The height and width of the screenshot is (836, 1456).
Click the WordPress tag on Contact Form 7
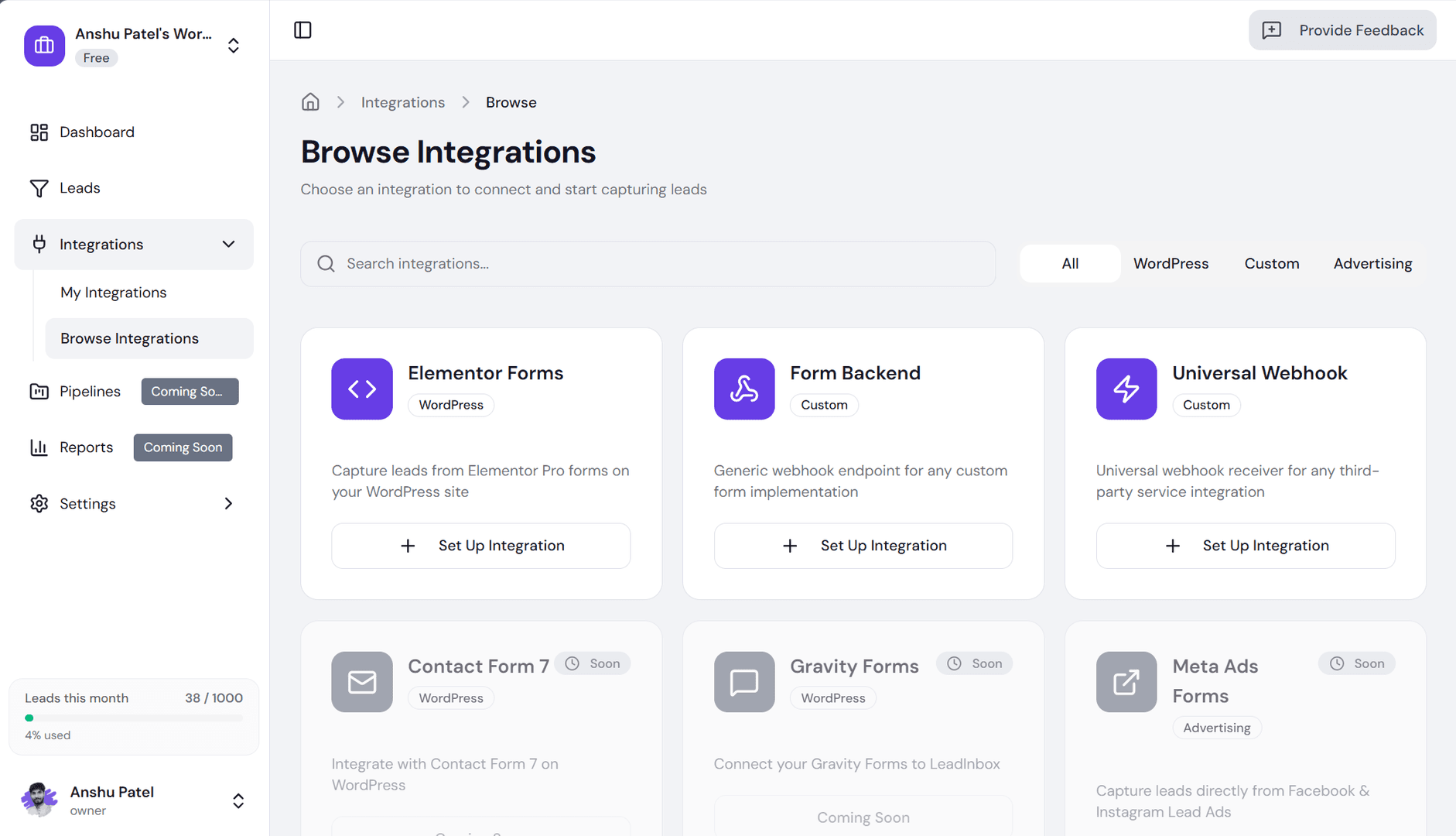point(451,698)
